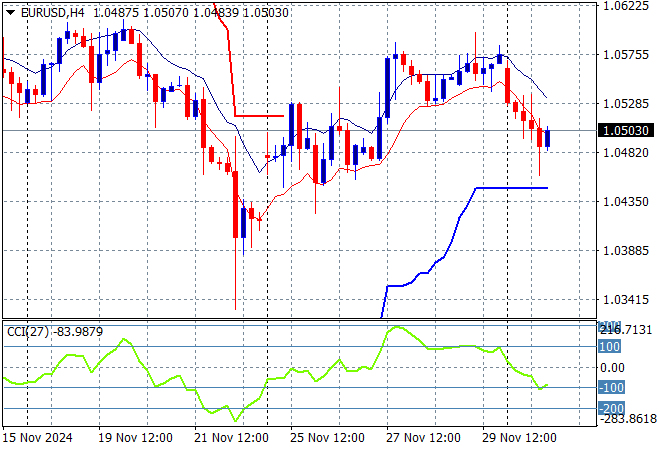This screenshot has height=450, width=660.
Task: Click the OHLC values 1.04875 1.05070 1.04839 1.05030
Action: pos(191,13)
